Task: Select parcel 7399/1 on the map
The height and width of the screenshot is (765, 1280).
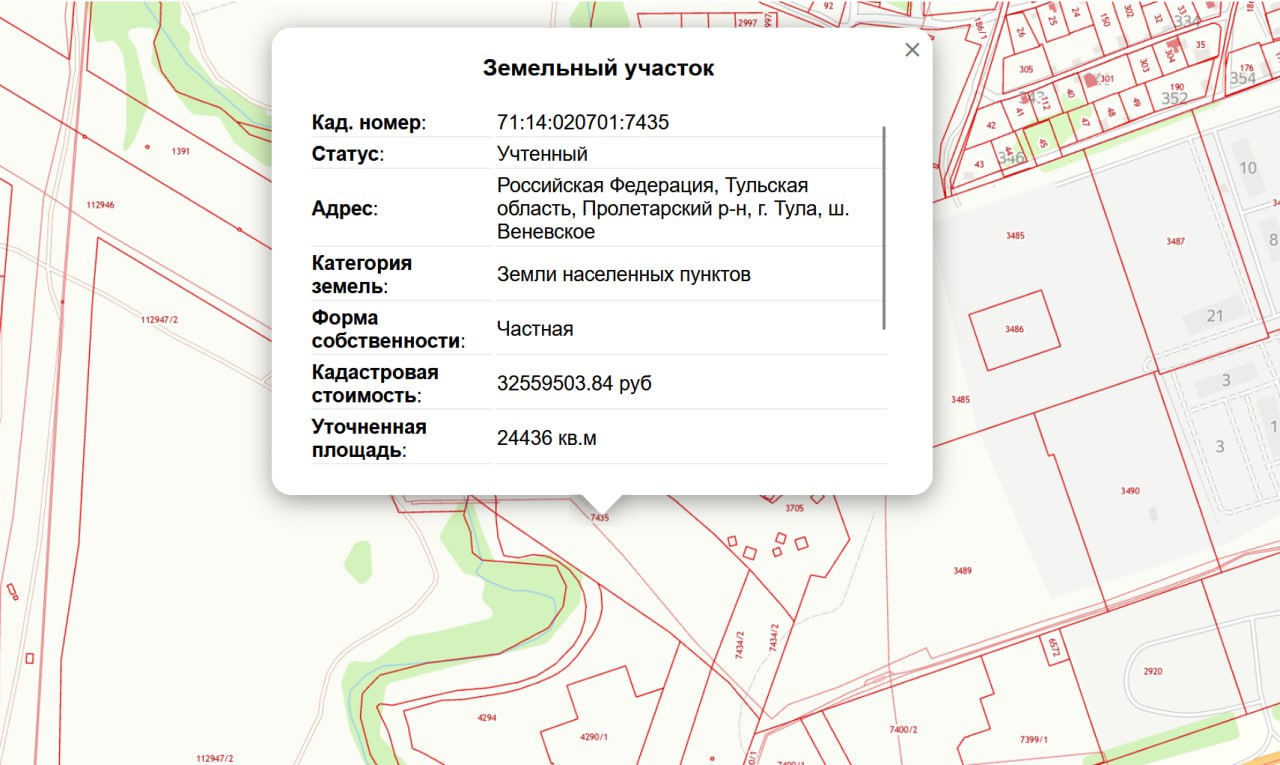Action: click(1033, 739)
